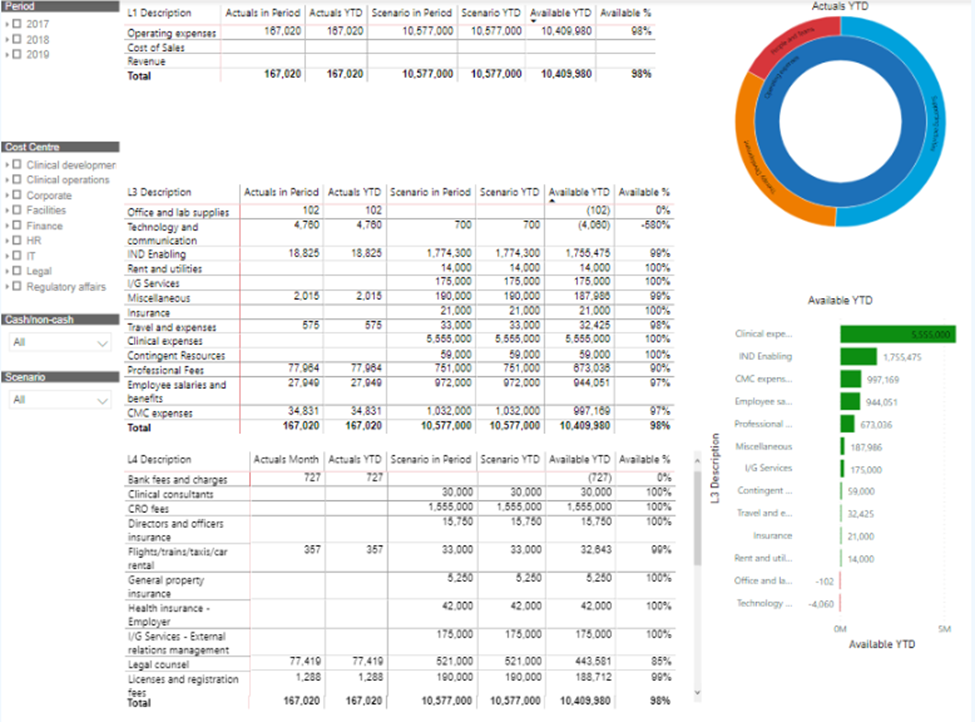Select Operating expenses row in L1 table
The image size is (975, 722).
point(172,33)
